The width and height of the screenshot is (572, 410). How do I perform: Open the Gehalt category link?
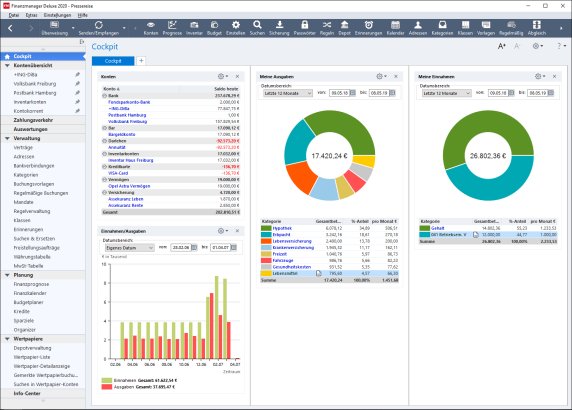[x=437, y=228]
